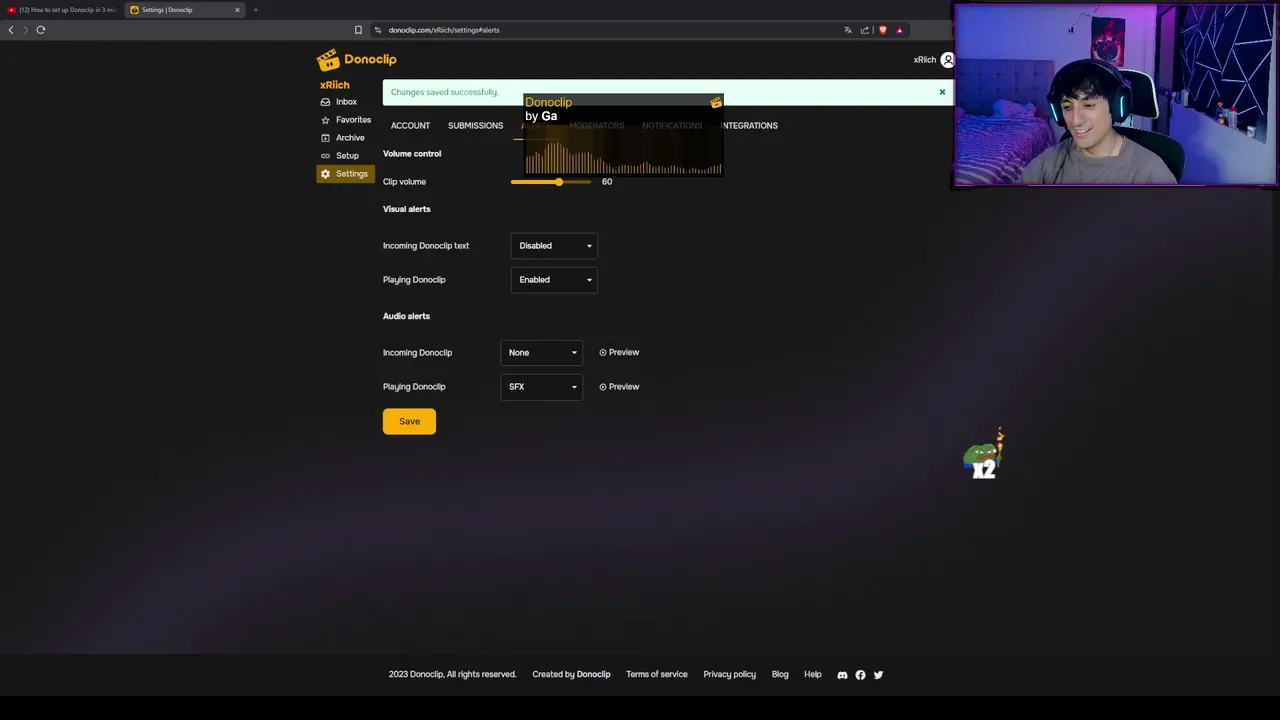This screenshot has width=1280, height=720.
Task: Click the Donoclip overlay popup crown icon
Action: (716, 102)
